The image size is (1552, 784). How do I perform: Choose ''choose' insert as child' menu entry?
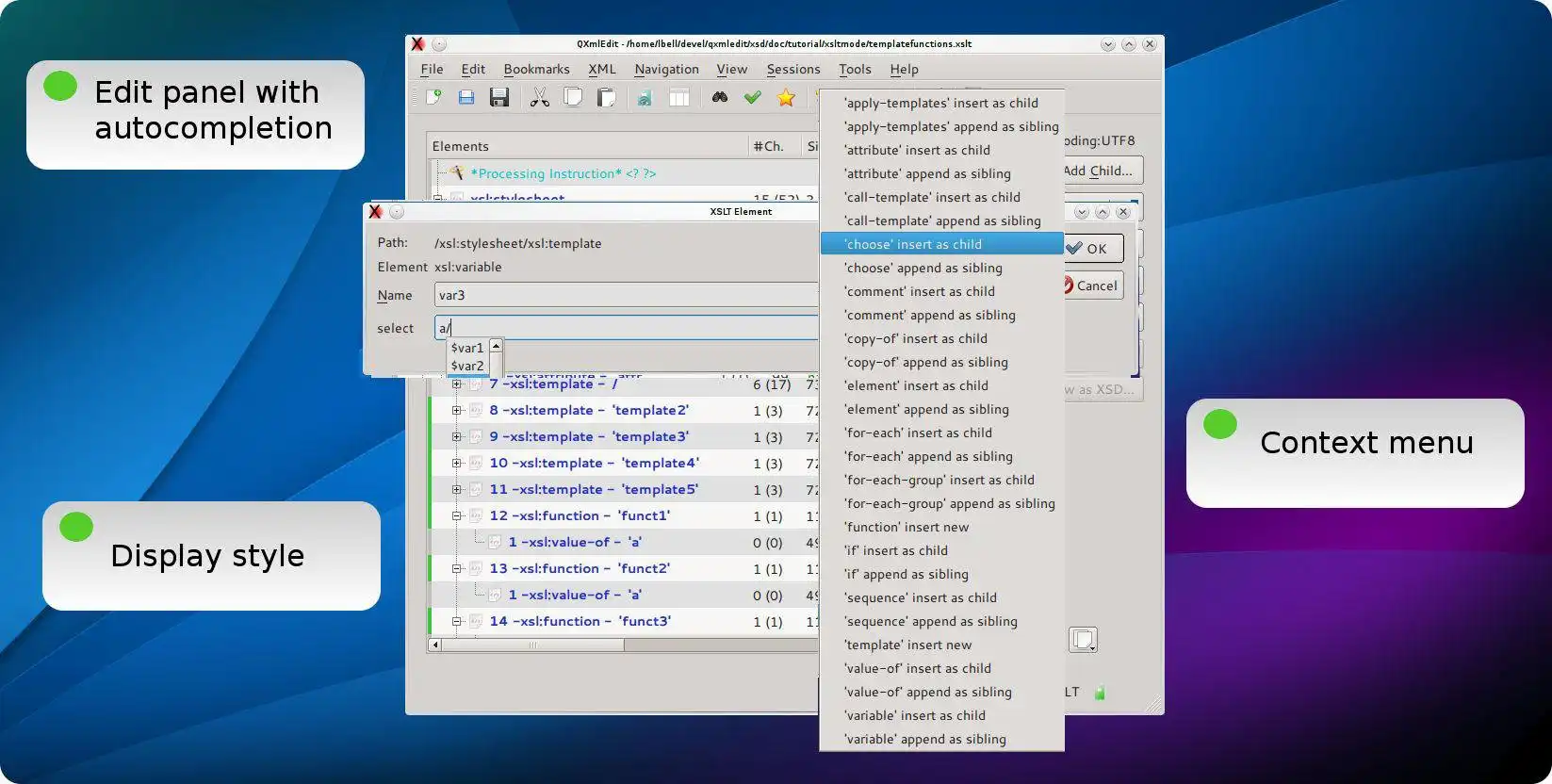[912, 244]
